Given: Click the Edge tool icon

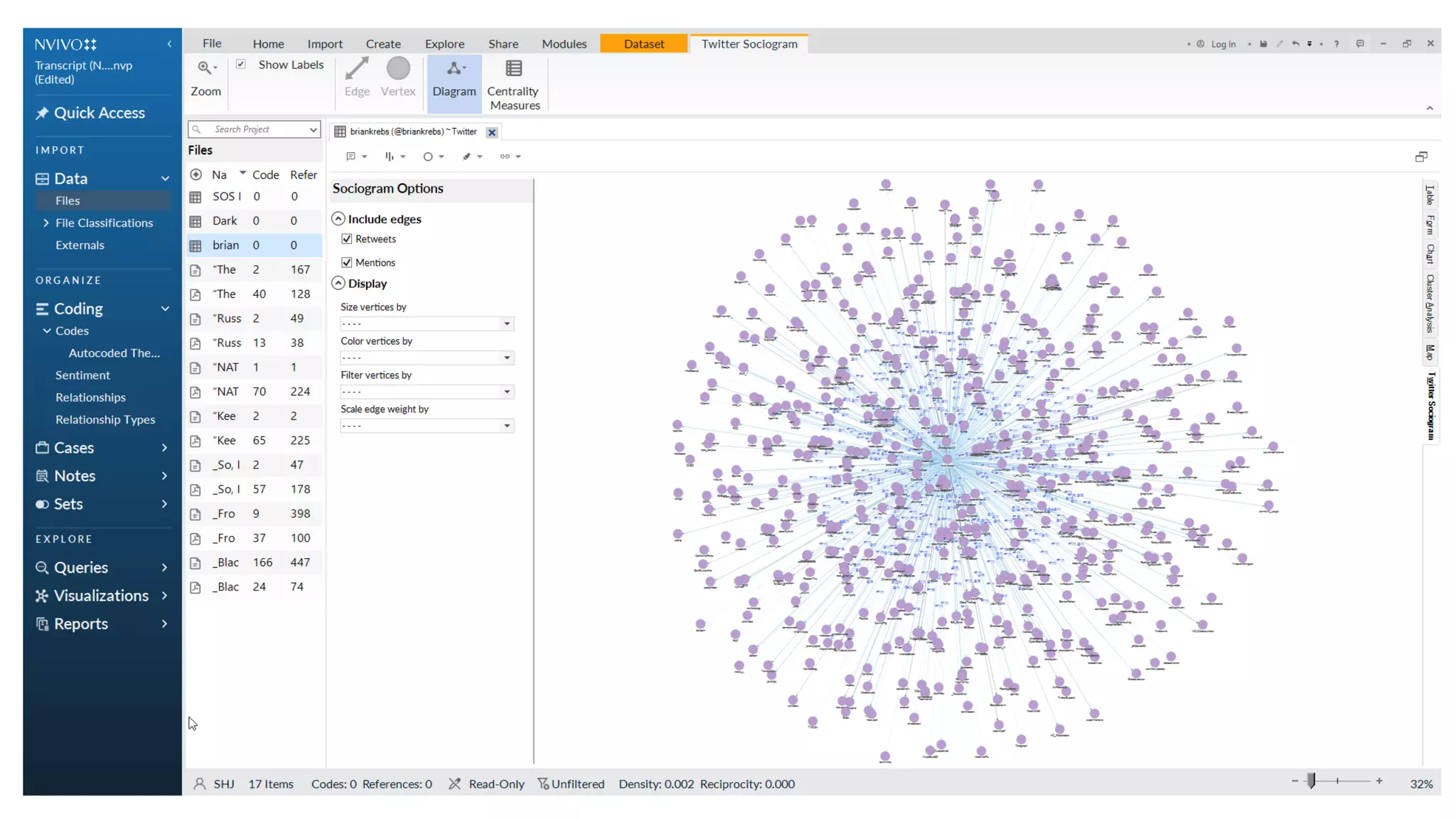Looking at the screenshot, I should click(x=356, y=69).
